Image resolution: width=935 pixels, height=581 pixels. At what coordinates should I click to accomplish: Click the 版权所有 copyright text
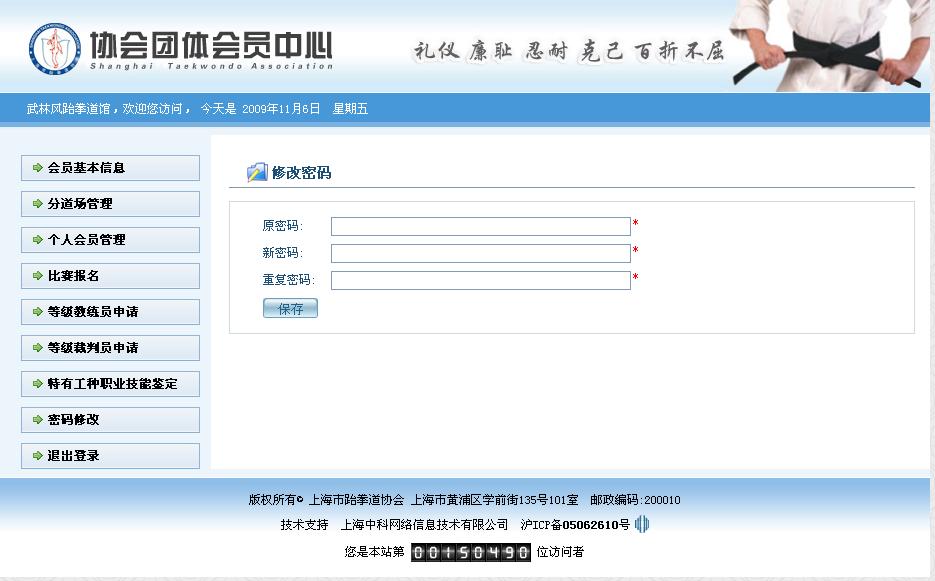275,500
